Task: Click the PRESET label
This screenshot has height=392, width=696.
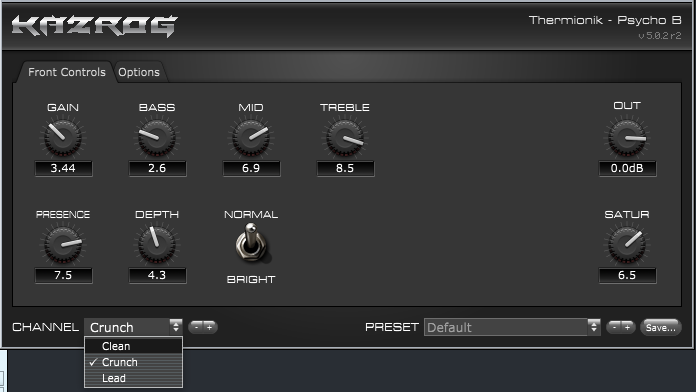Action: [392, 327]
